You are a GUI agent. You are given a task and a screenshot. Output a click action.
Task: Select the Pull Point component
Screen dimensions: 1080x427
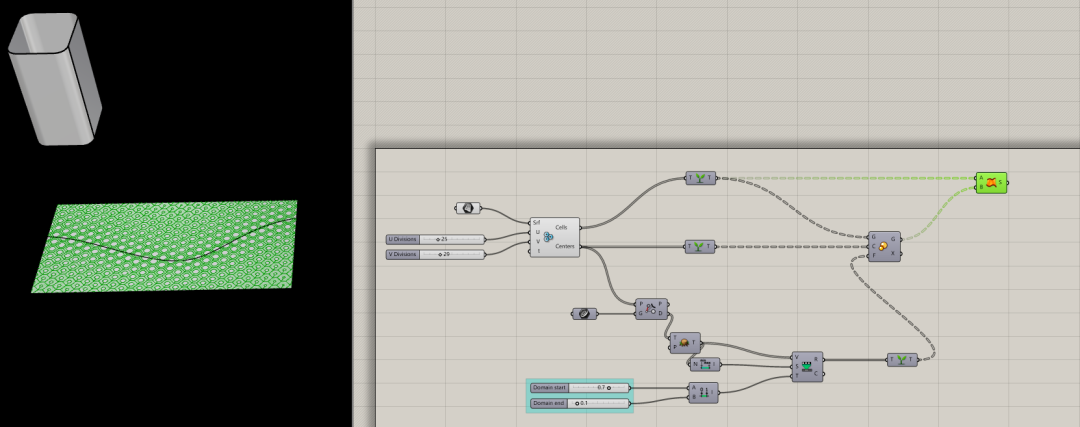pyautogui.click(x=652, y=309)
